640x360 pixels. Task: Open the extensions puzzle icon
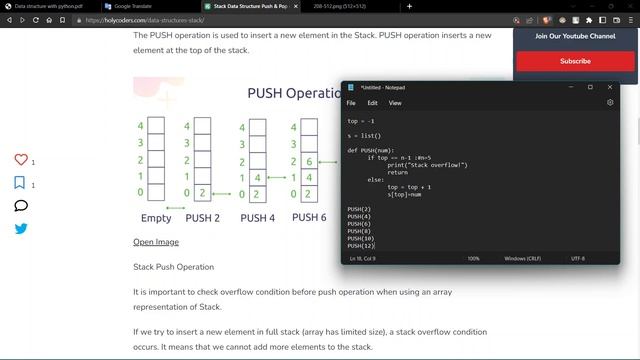[589, 20]
